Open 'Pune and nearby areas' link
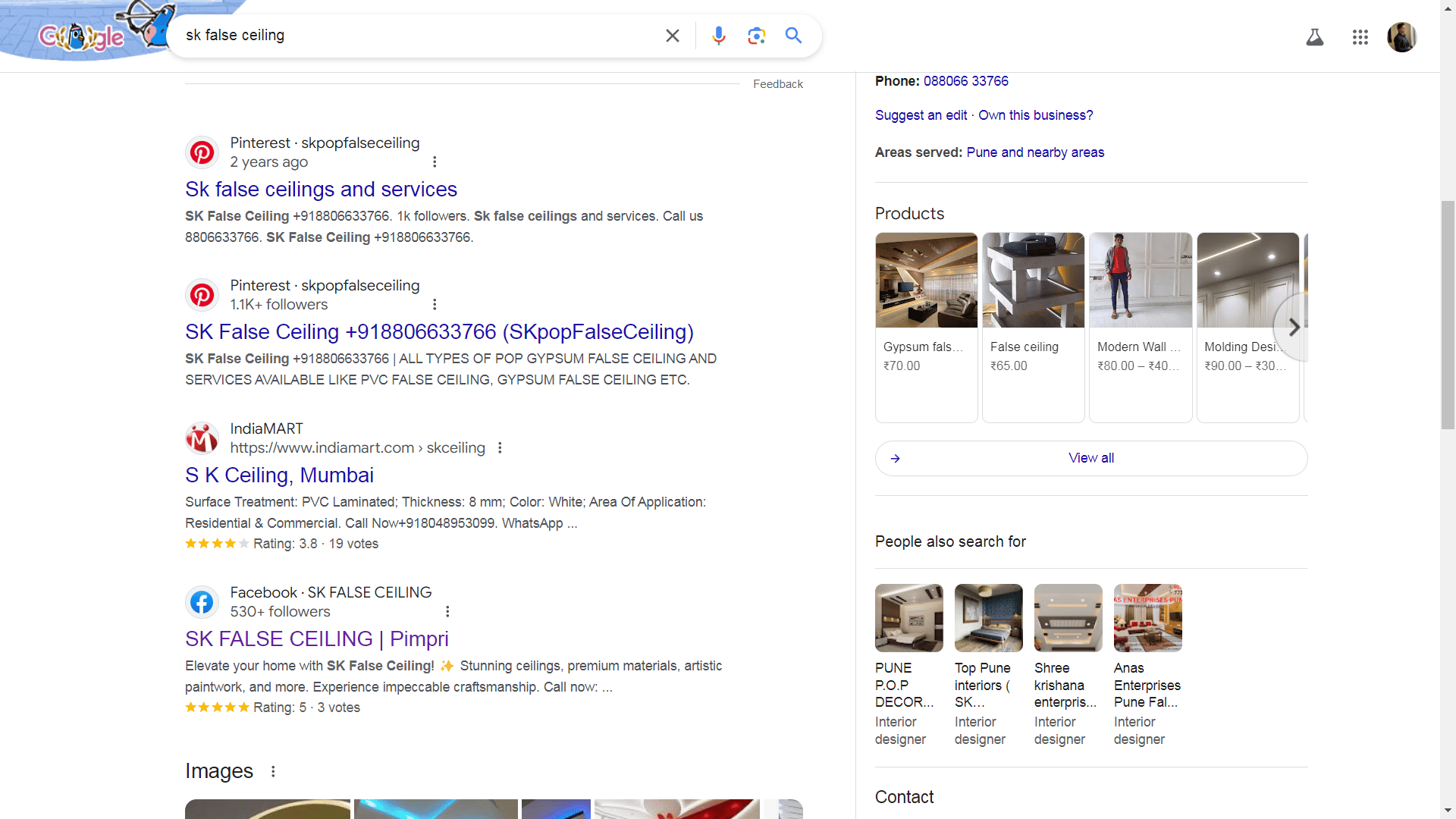Image resolution: width=1456 pixels, height=819 pixels. click(x=1035, y=152)
